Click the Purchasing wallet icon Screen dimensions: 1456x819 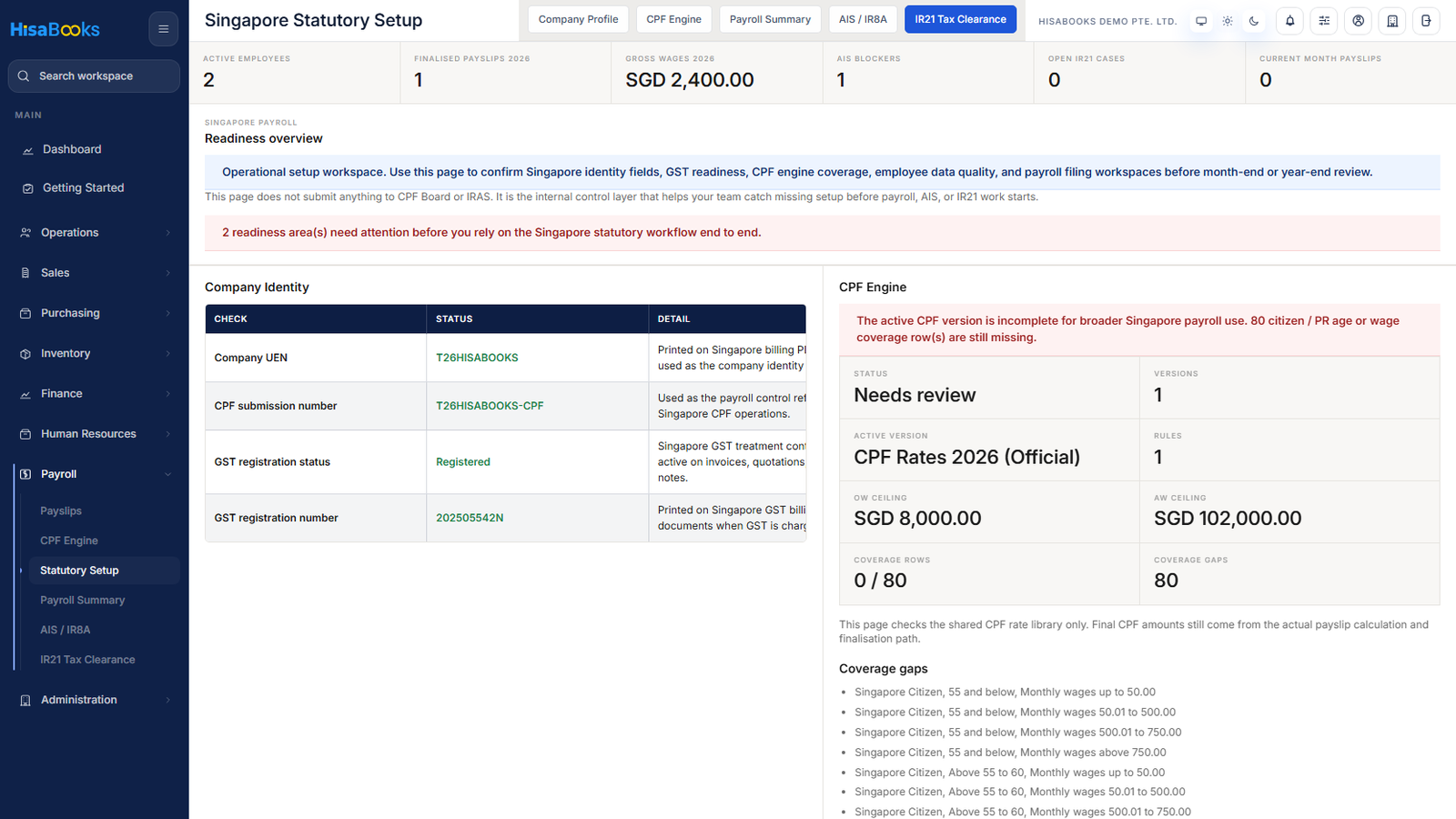point(25,313)
